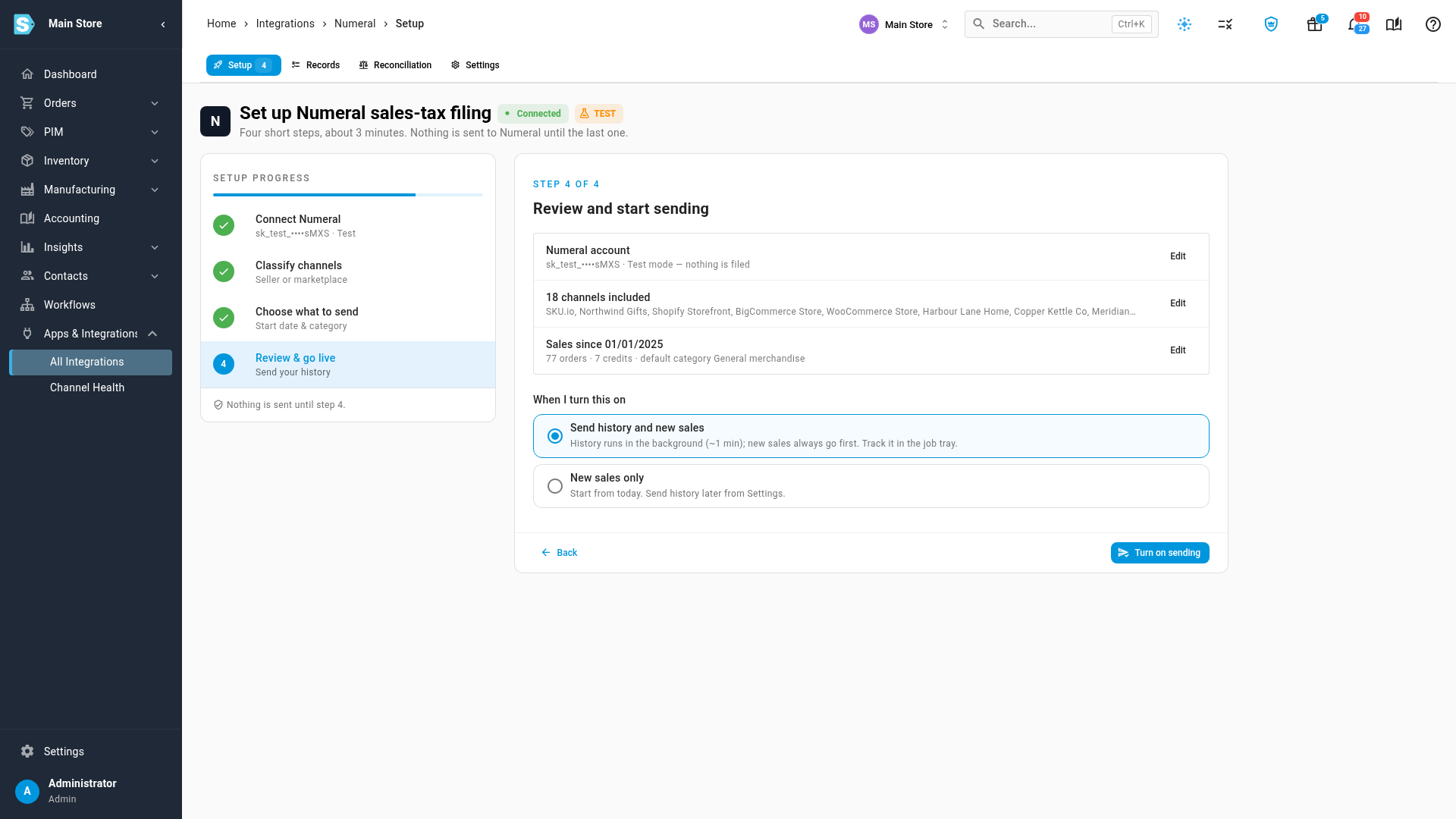Select Send history and new sales option
1456x819 pixels.
(871, 436)
